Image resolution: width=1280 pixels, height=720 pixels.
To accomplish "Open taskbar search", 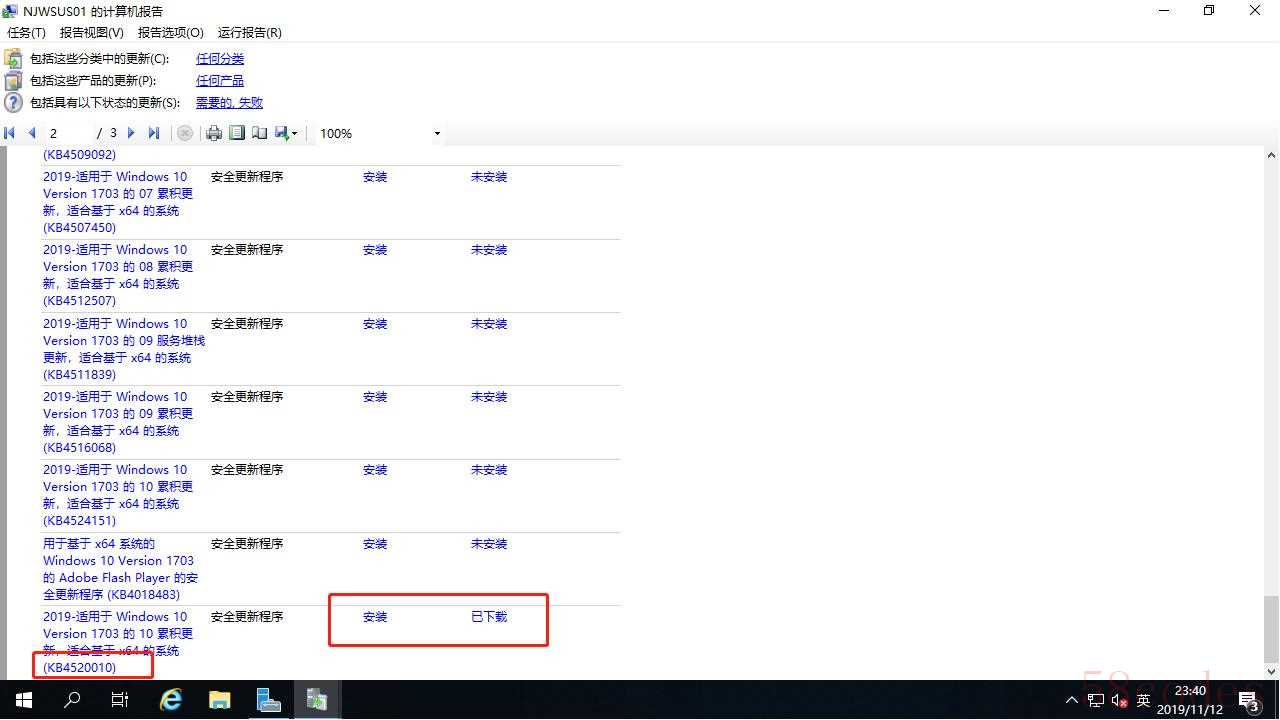I will point(72,700).
